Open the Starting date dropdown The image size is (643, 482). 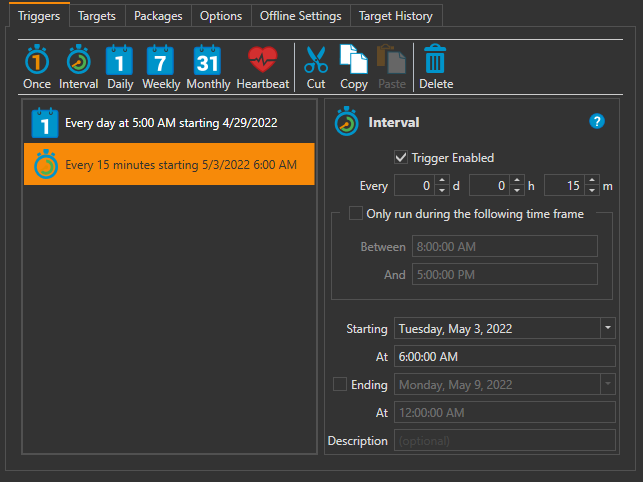click(608, 328)
